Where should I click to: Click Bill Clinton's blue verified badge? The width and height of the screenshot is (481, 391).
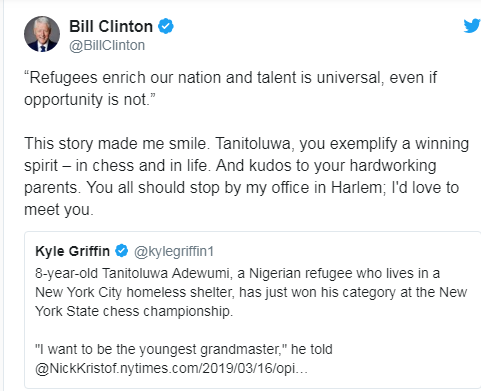(165, 26)
